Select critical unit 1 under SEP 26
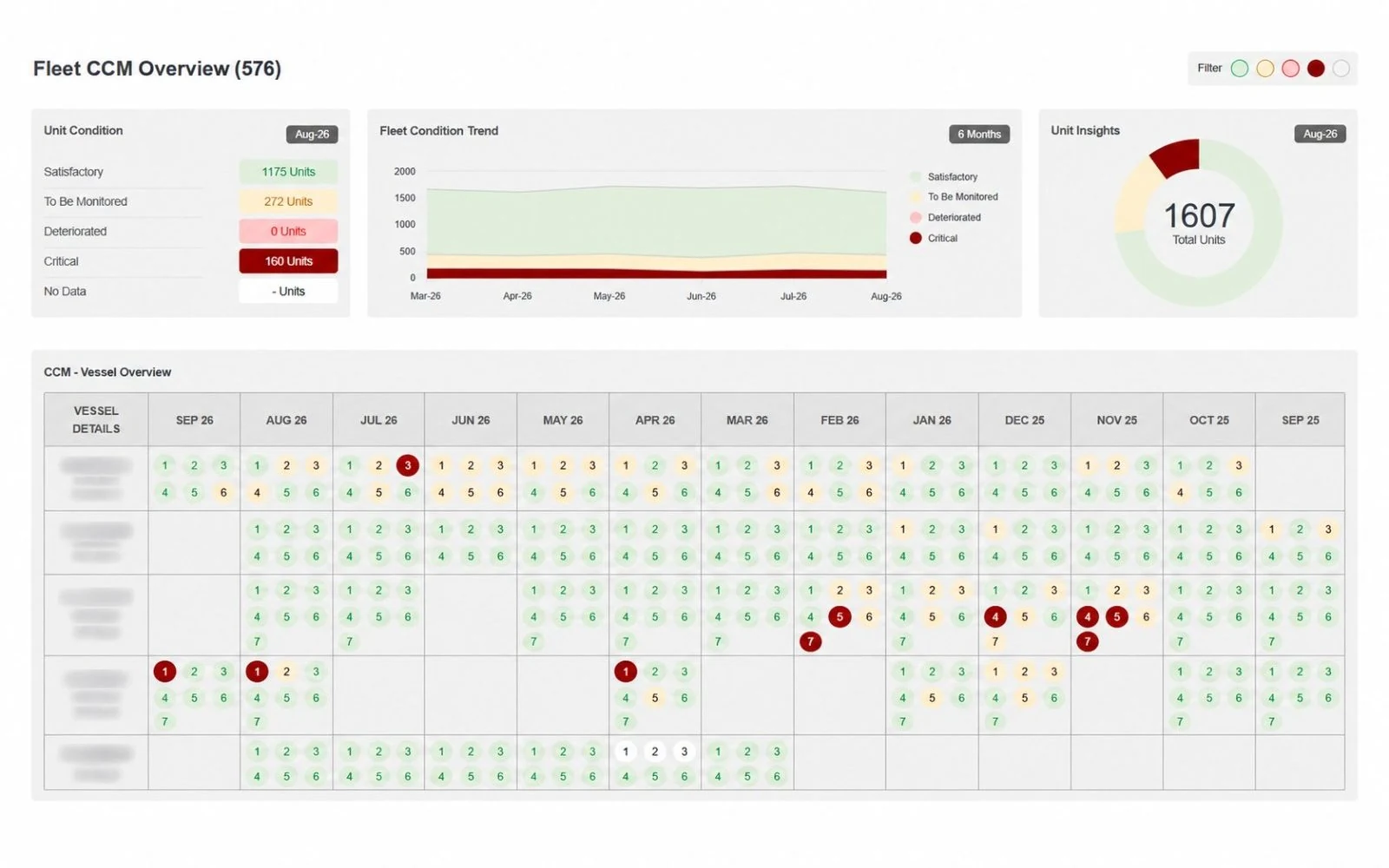Screen dimensions: 1389x868 tap(165, 671)
